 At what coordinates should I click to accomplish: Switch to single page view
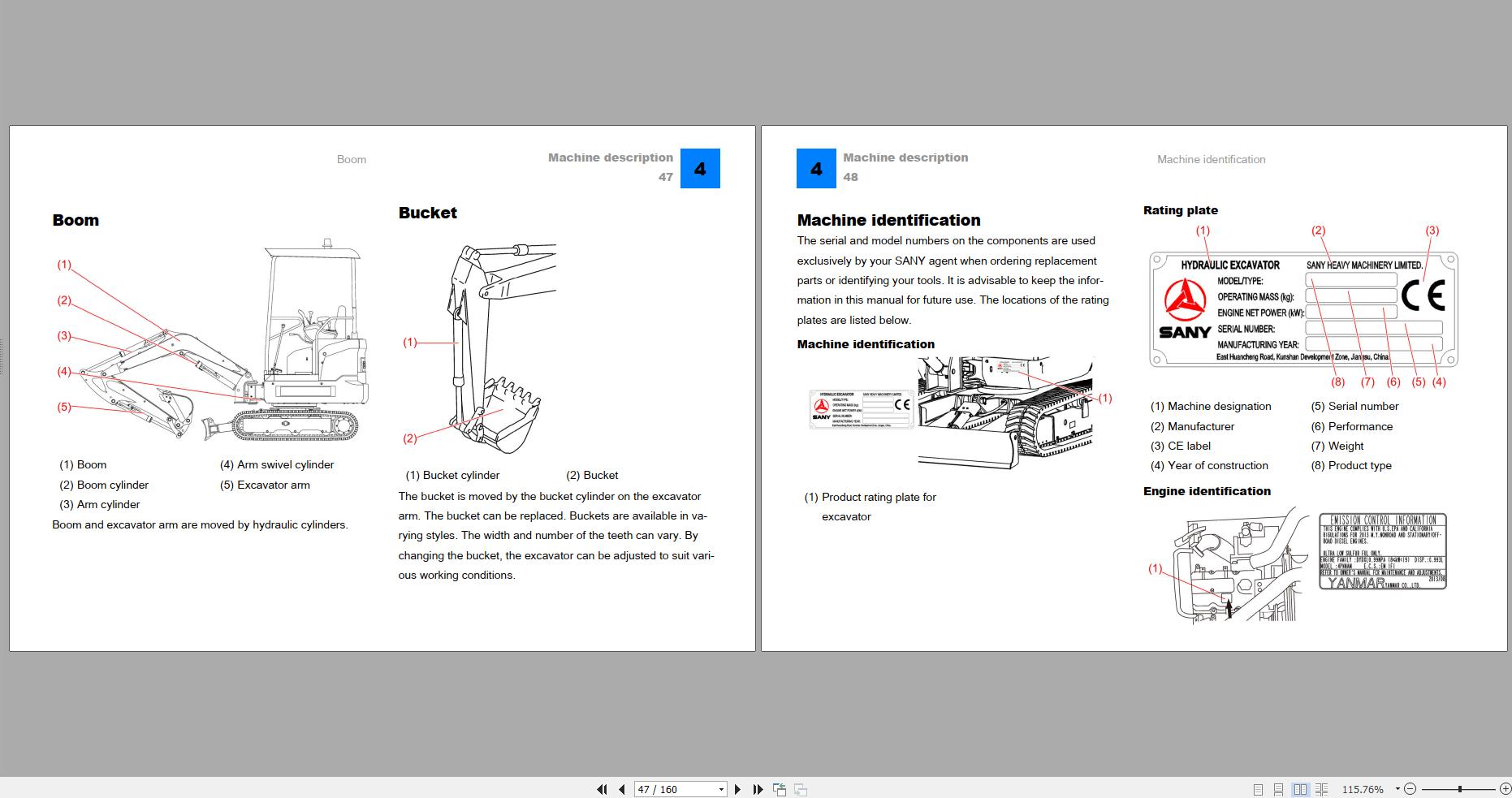click(x=1258, y=789)
